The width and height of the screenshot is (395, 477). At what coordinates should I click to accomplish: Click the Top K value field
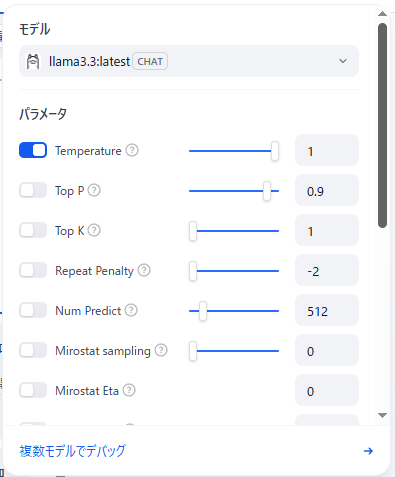click(x=327, y=230)
